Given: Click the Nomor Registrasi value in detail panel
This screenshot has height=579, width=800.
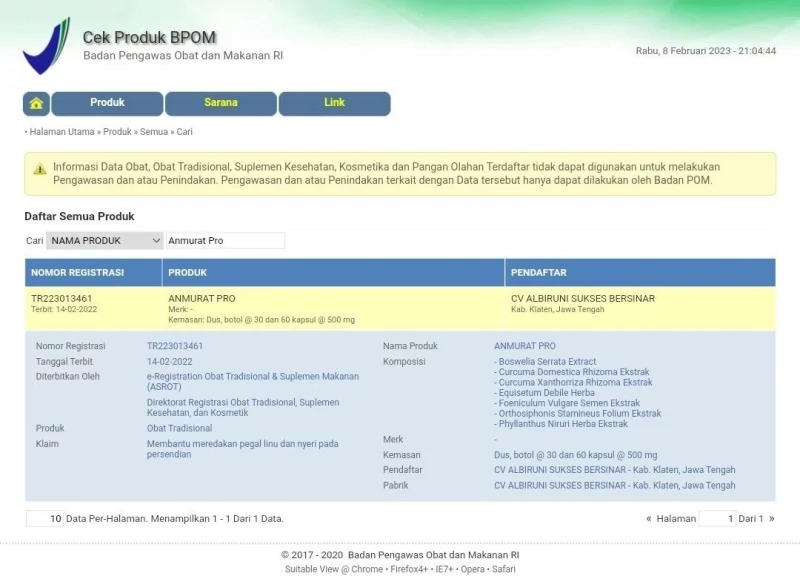Looking at the screenshot, I should [175, 346].
